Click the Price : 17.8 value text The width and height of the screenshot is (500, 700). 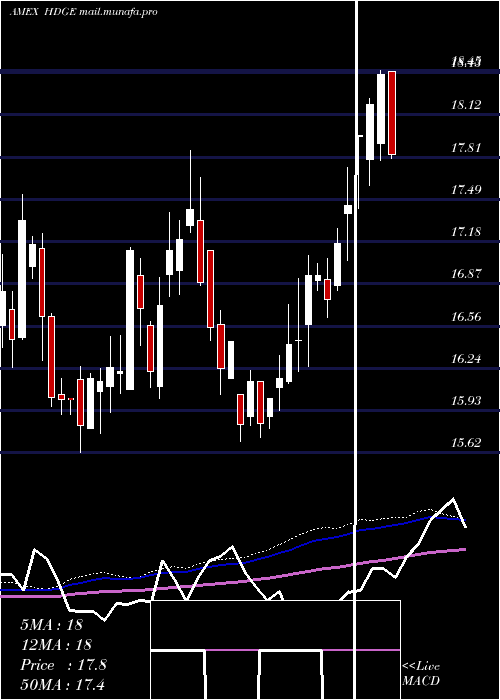coord(63,665)
